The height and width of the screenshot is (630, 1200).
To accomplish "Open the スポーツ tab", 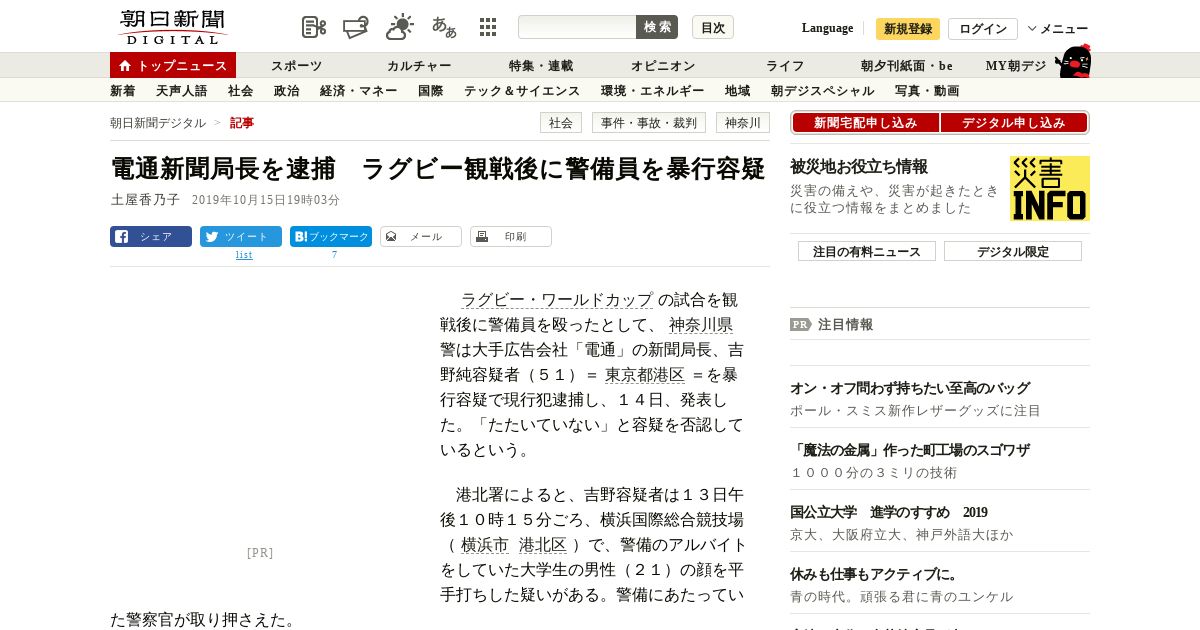I will tap(297, 66).
